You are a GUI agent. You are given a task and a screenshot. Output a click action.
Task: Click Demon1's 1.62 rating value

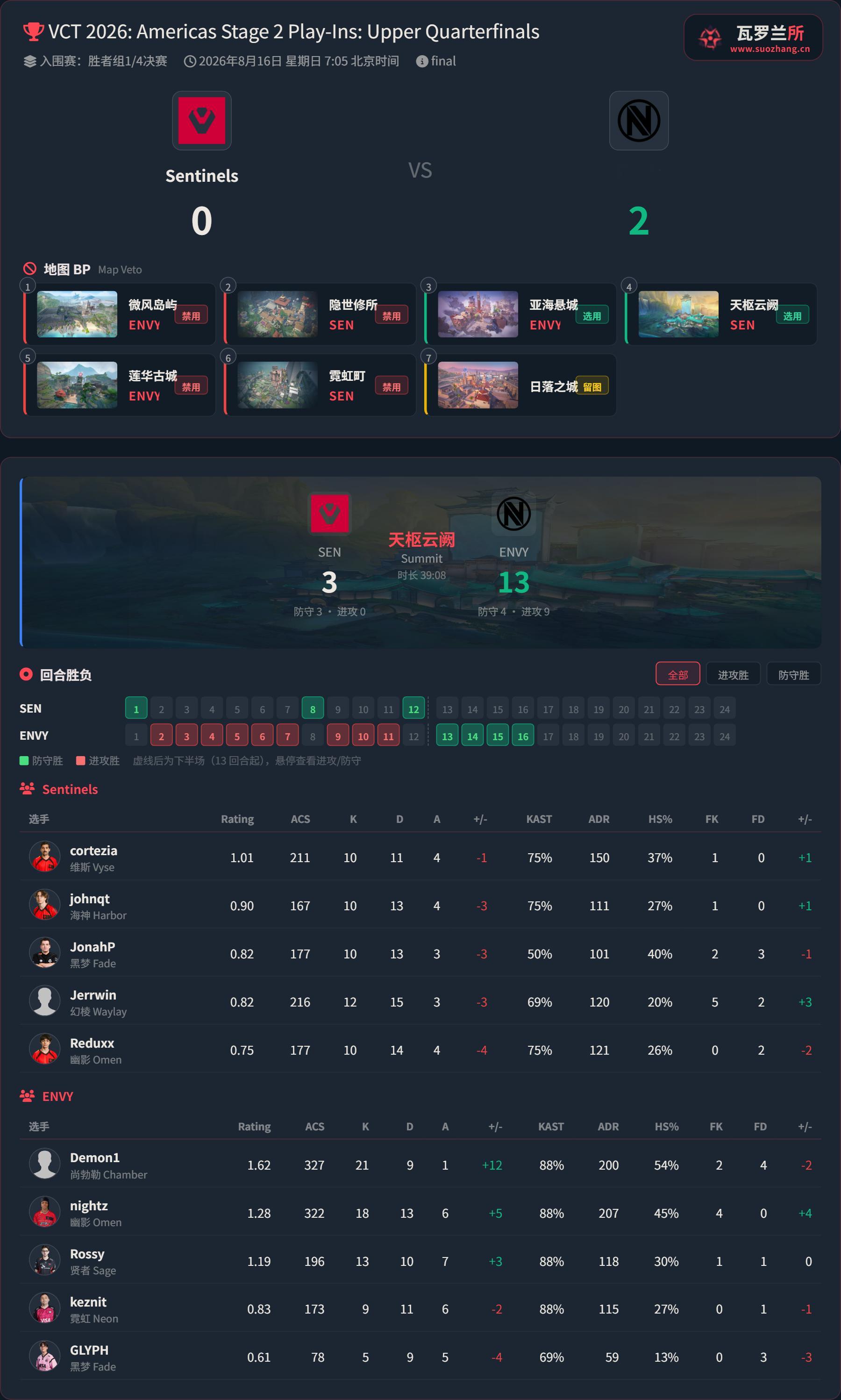click(258, 1165)
